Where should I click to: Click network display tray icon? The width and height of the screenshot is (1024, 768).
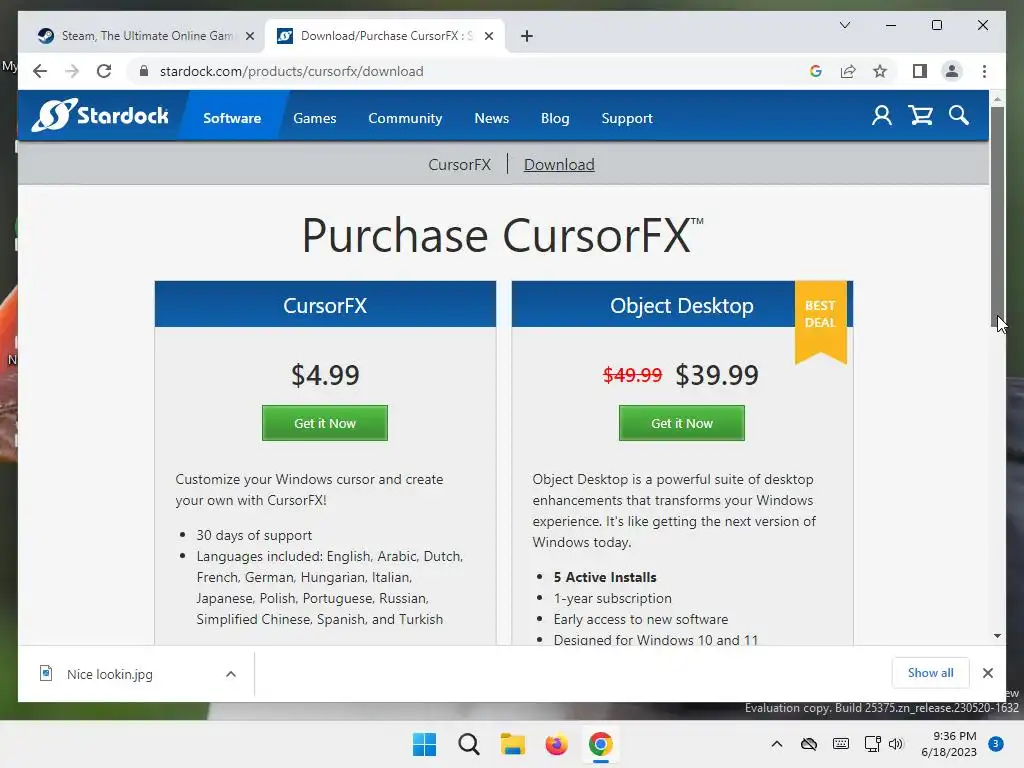[872, 744]
